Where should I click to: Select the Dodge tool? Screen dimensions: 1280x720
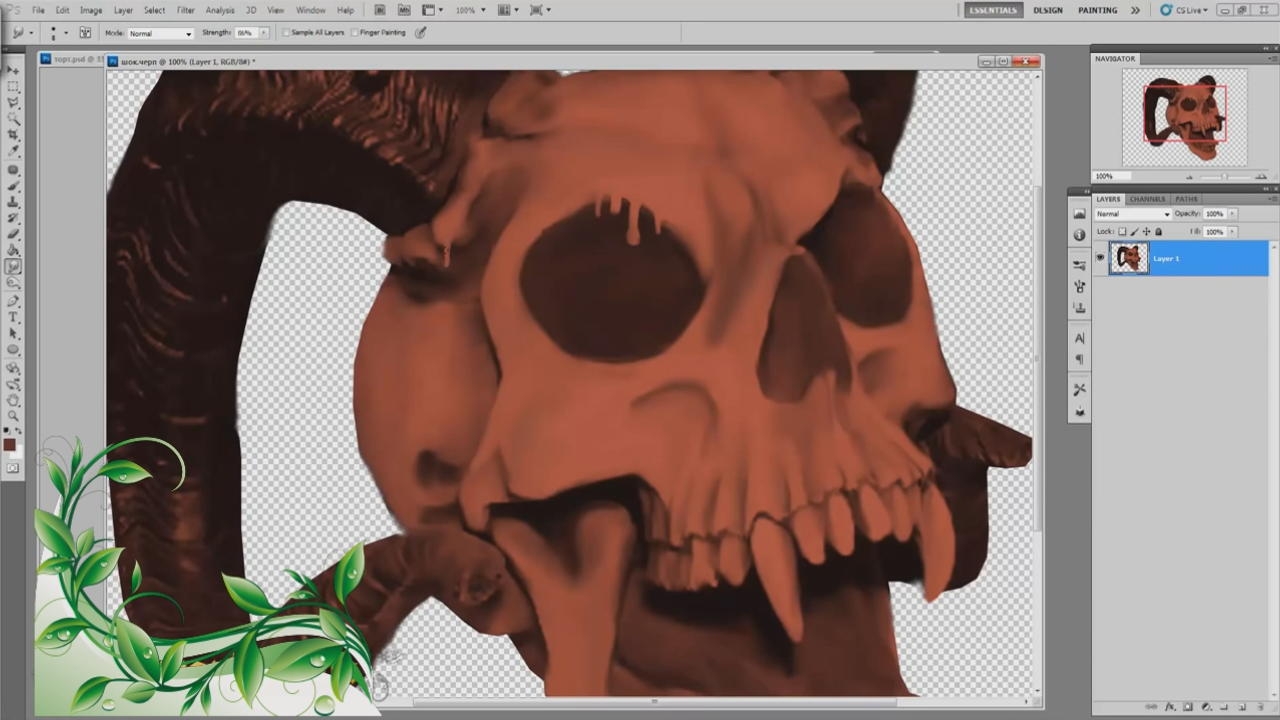point(13,283)
